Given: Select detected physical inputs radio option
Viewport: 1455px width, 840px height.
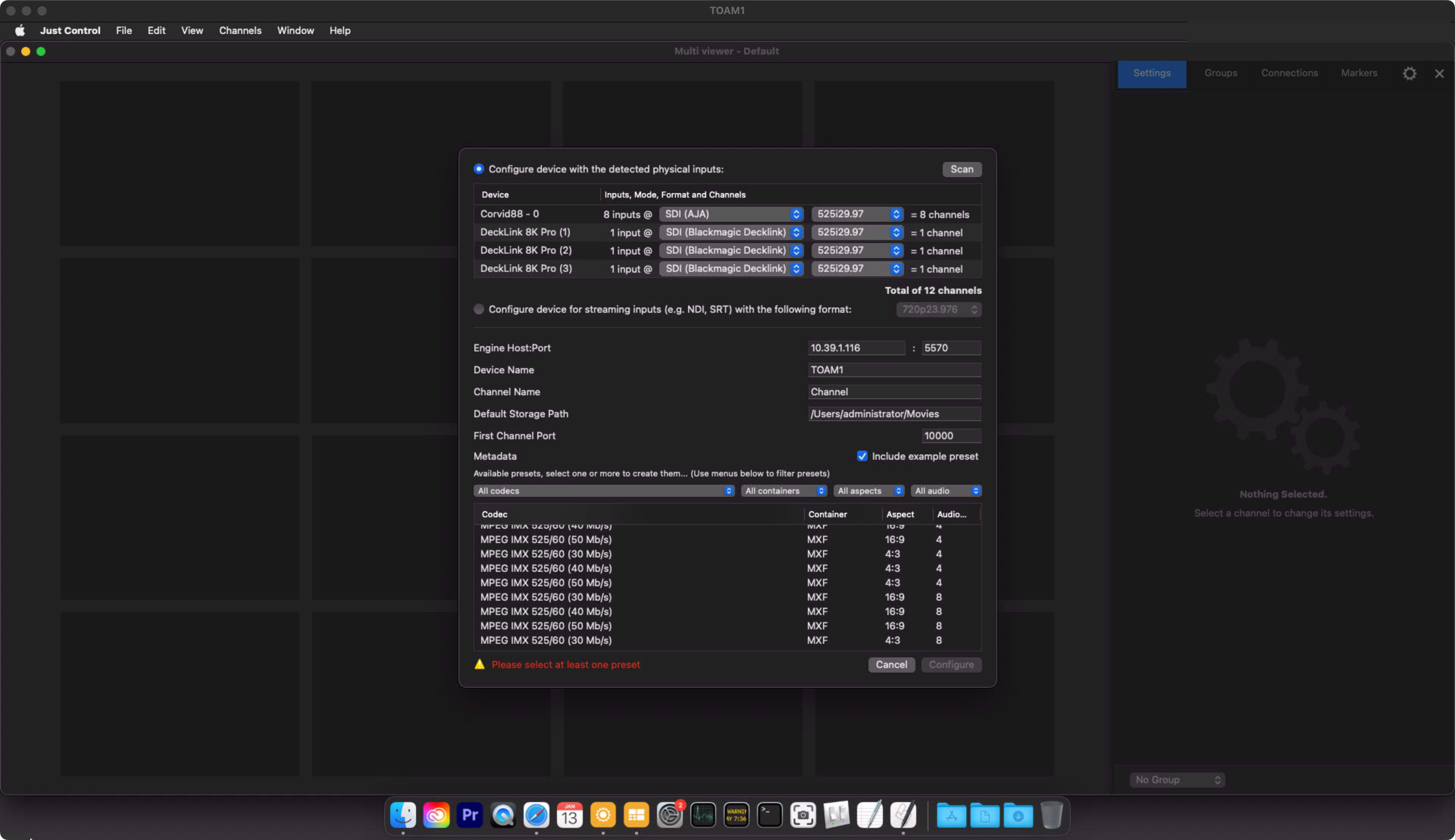Looking at the screenshot, I should (479, 168).
